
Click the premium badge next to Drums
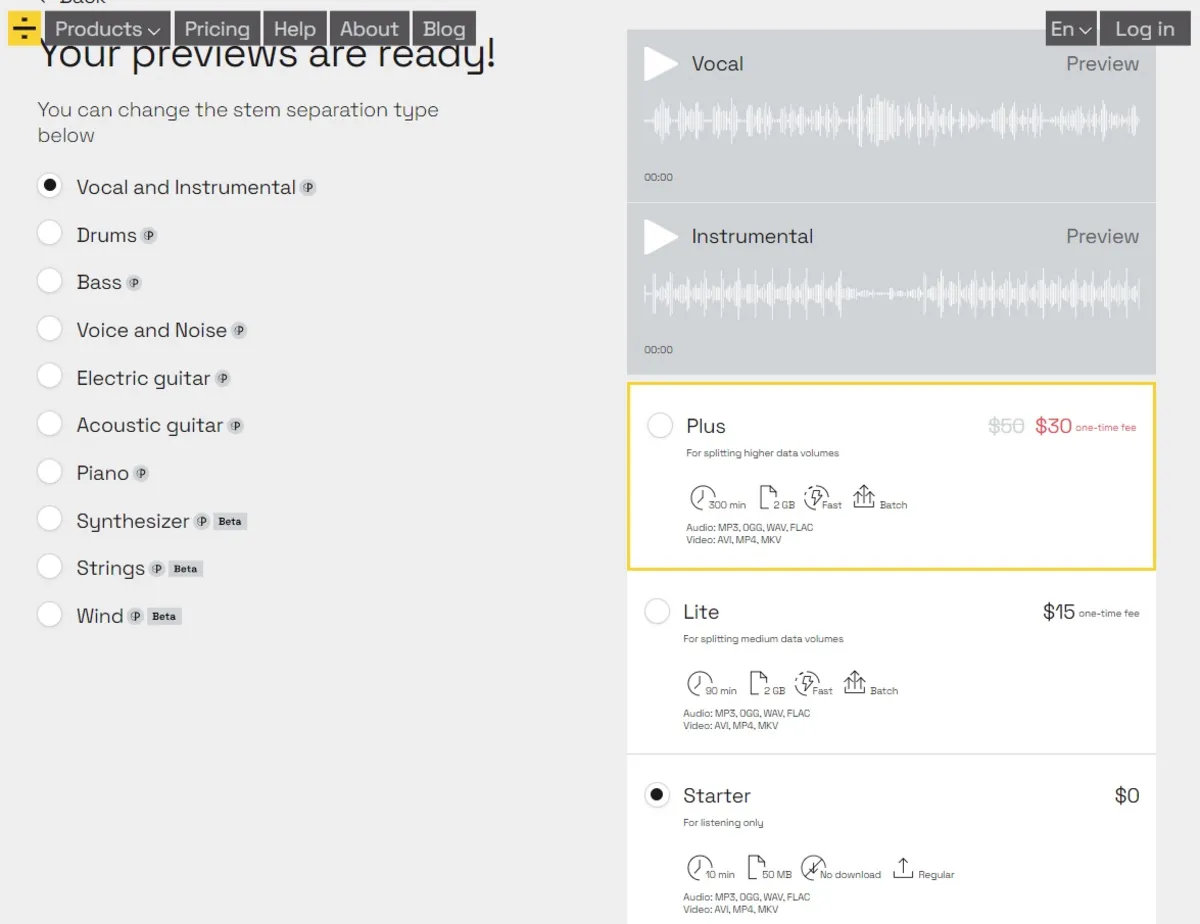click(x=149, y=236)
